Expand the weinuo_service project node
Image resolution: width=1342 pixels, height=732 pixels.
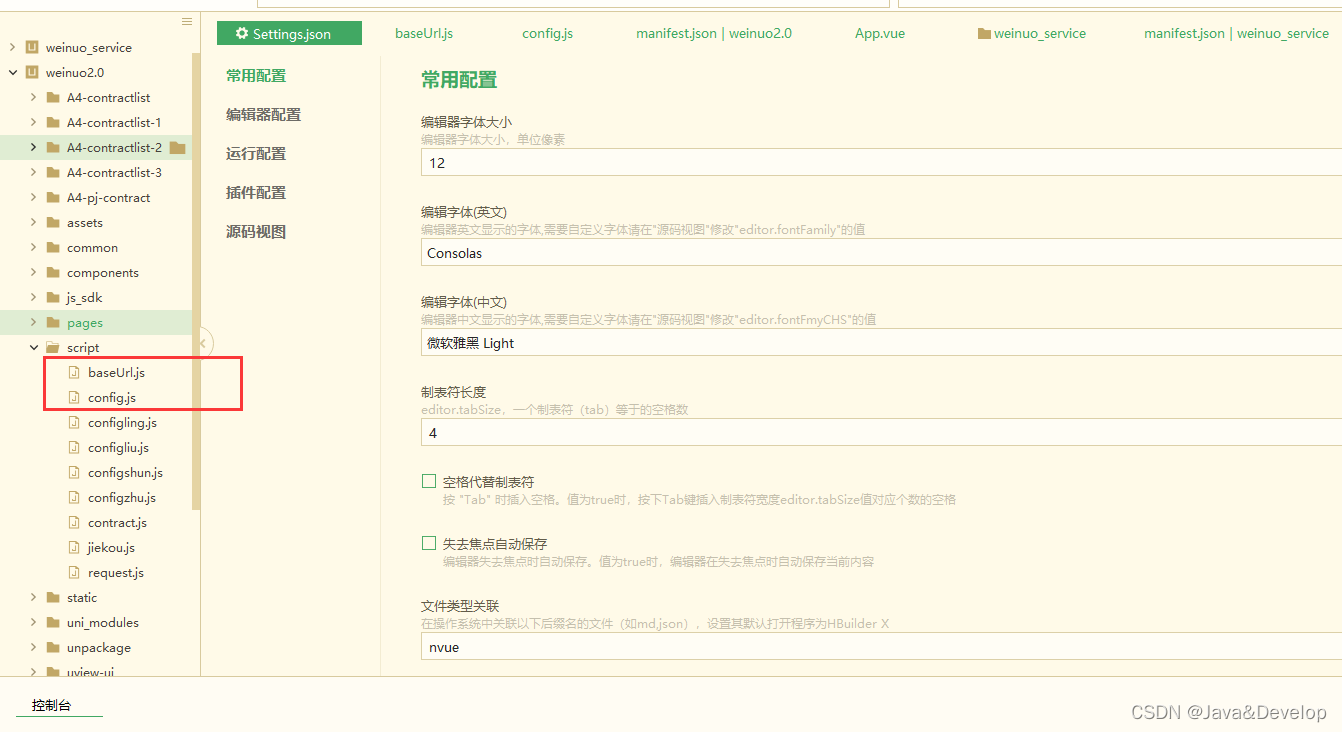tap(12, 47)
